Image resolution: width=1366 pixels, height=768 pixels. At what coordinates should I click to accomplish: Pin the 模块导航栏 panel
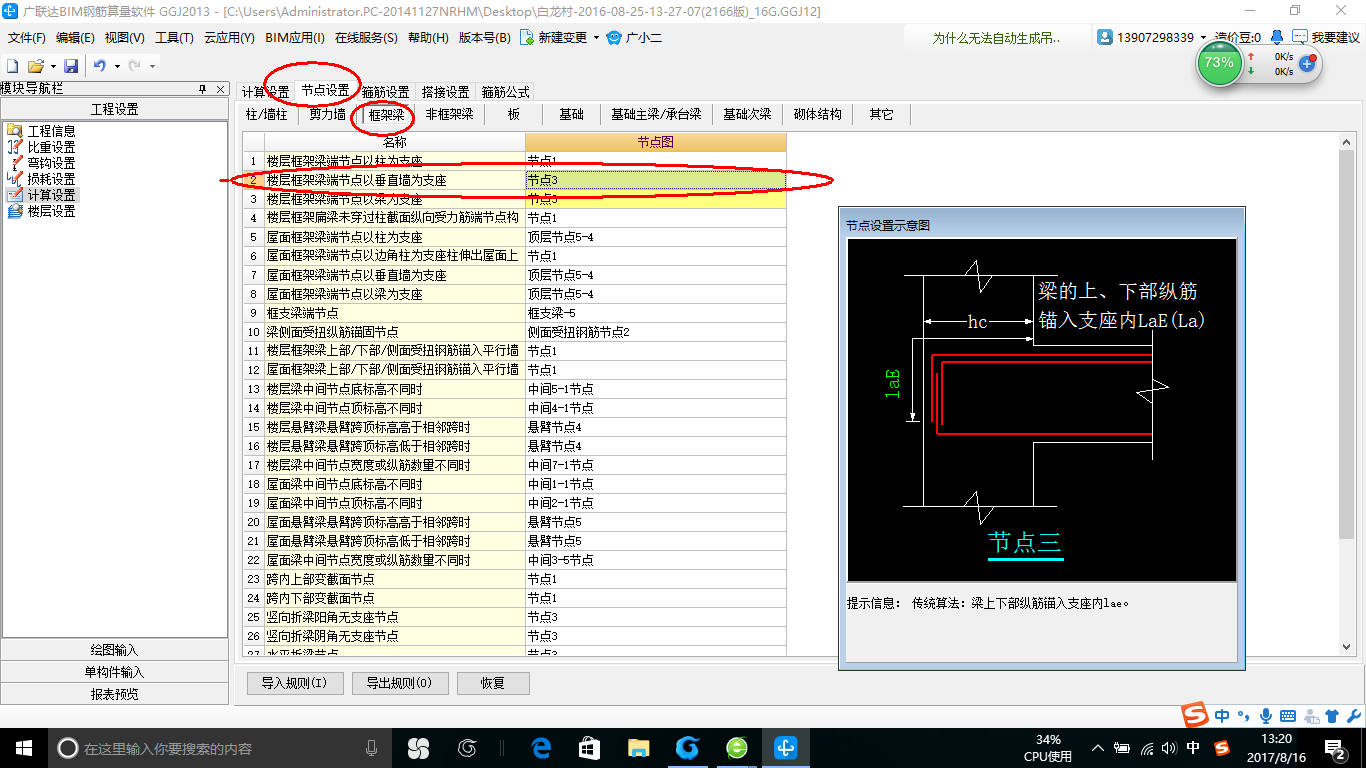202,88
